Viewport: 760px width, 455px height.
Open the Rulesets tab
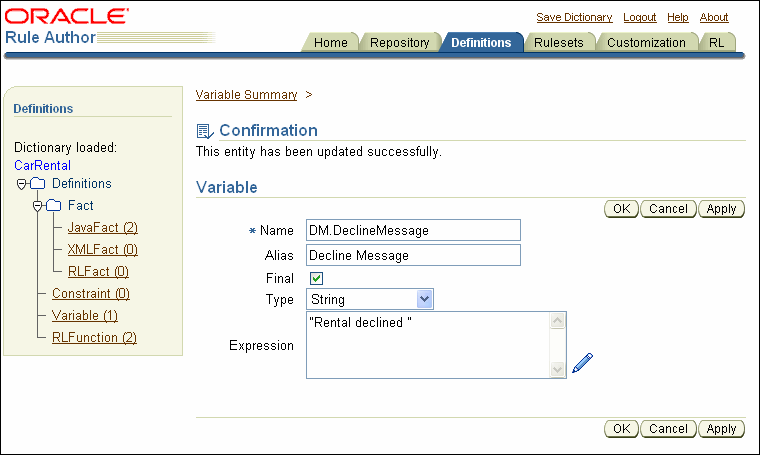(x=558, y=43)
